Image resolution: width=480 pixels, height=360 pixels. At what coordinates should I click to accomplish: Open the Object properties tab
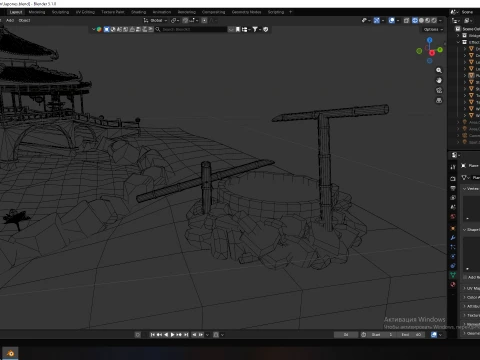[x=453, y=228]
